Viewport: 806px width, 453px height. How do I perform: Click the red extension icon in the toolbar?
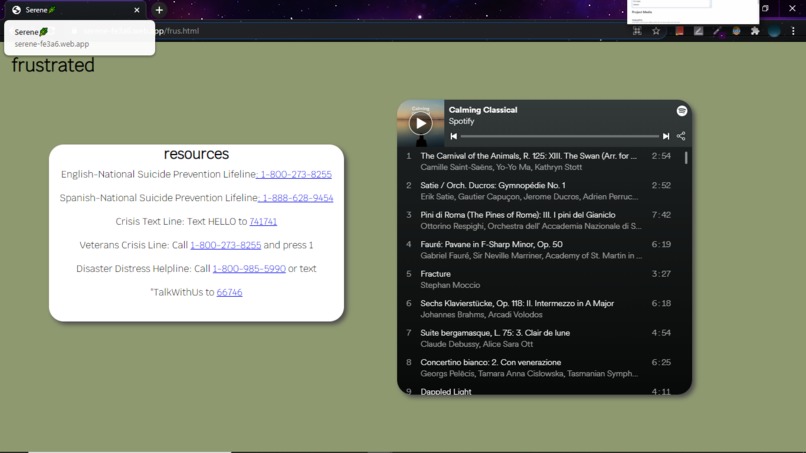680,31
